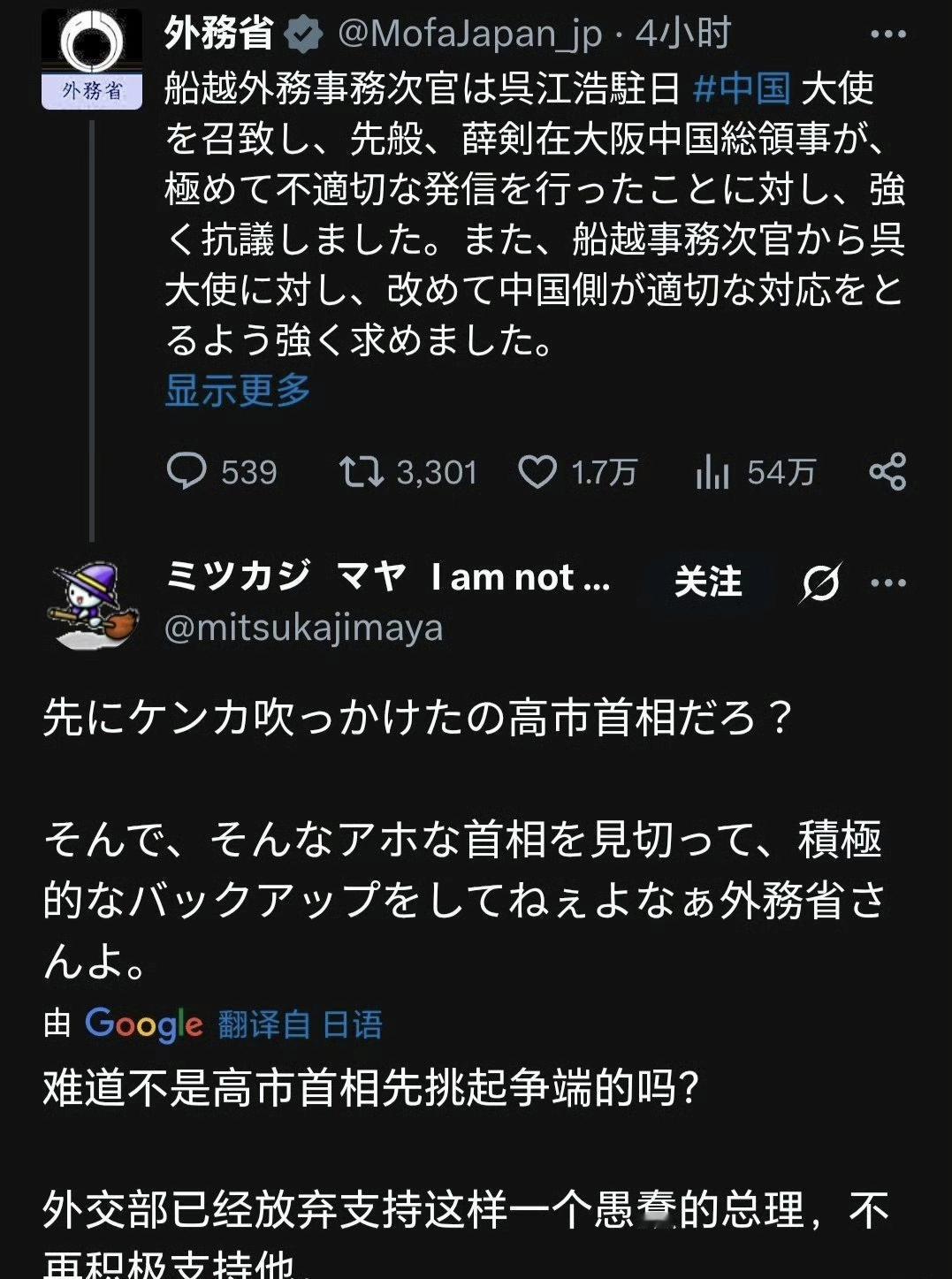Expand the tweet with 显示更多
Image resolution: width=952 pixels, height=1279 pixels.
(238, 390)
